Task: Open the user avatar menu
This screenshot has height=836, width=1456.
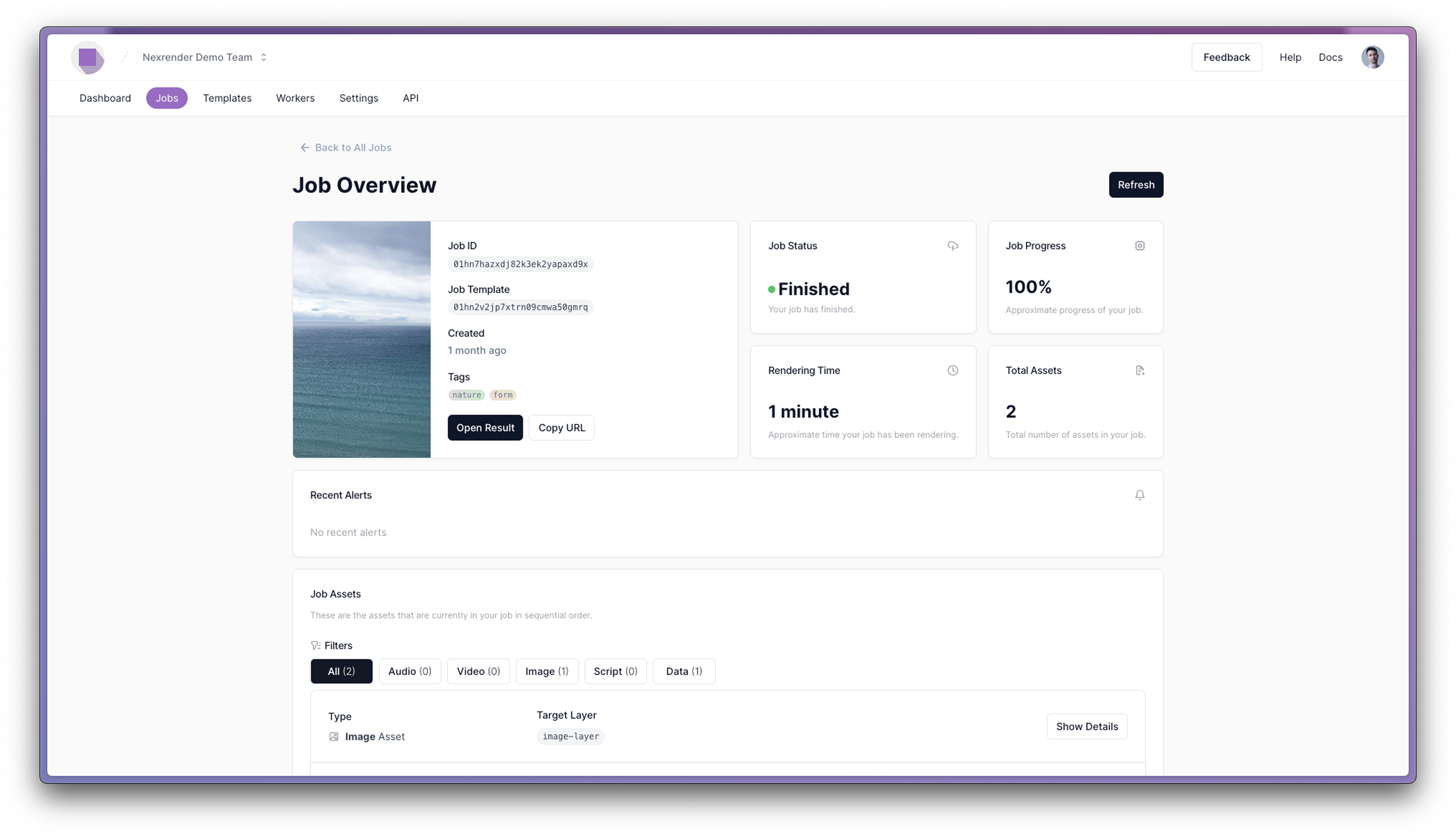Action: (1373, 57)
